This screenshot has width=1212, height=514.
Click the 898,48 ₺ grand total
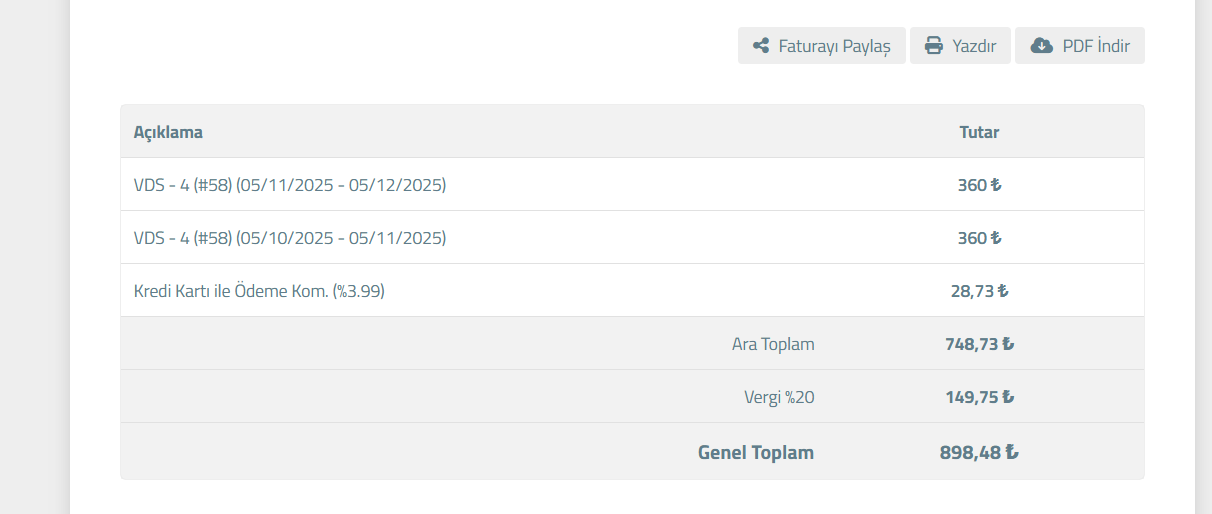click(x=979, y=452)
